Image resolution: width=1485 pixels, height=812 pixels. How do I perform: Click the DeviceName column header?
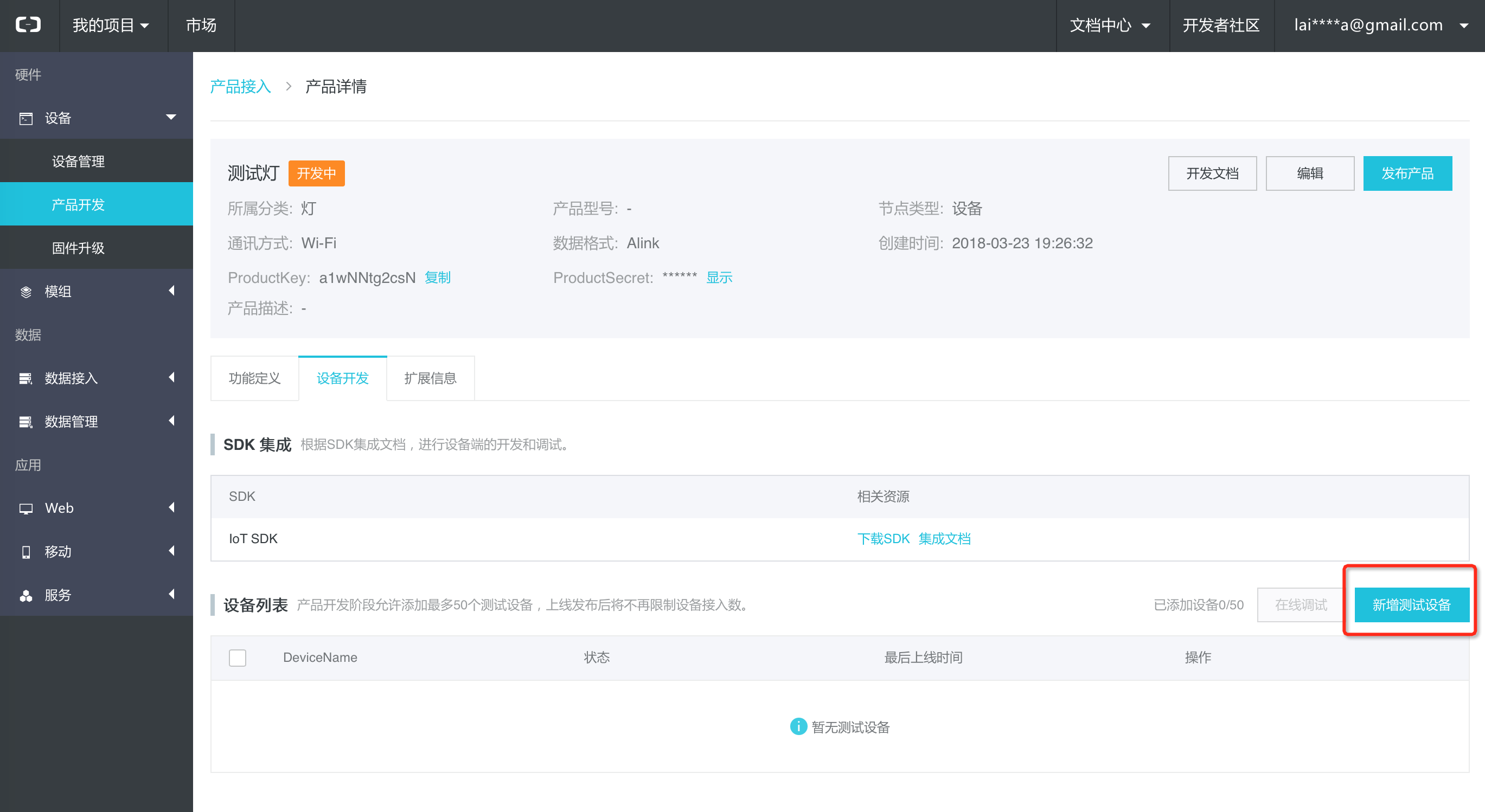[x=320, y=658]
